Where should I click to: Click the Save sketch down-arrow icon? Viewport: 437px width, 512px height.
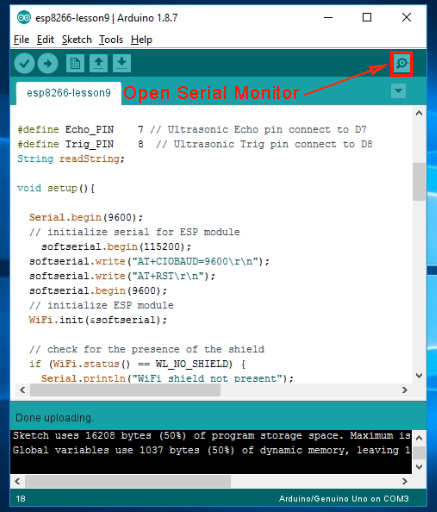click(x=122, y=63)
